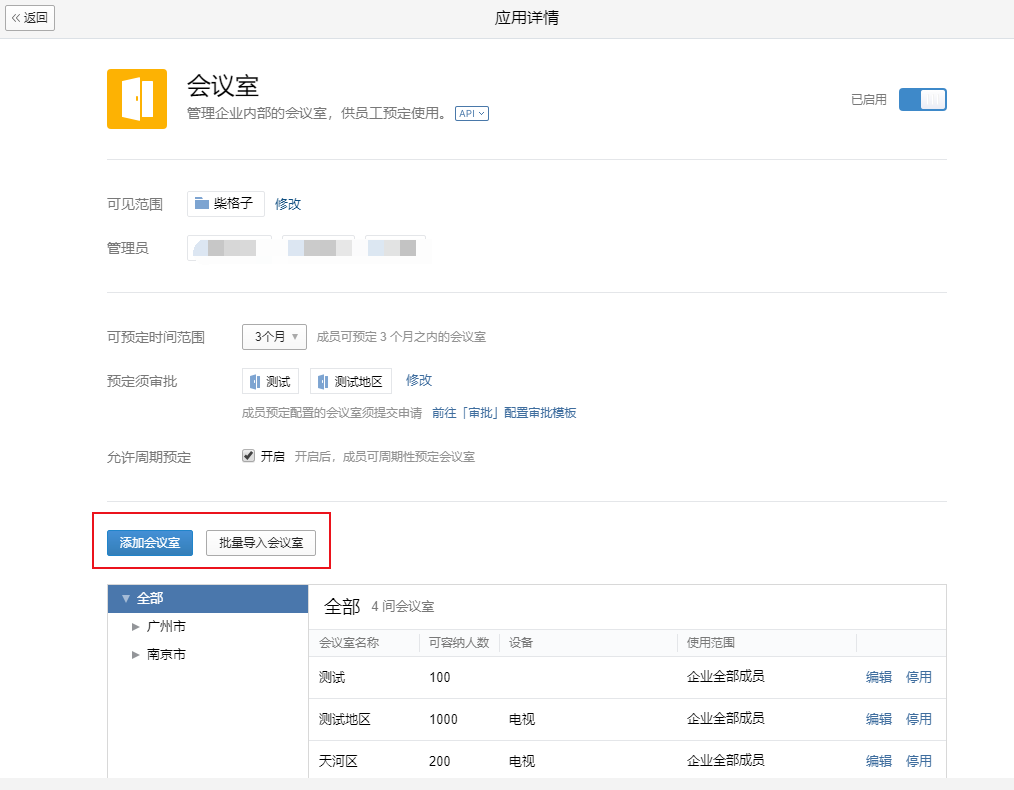Click the 会议室名称 column header
The image size is (1014, 790).
click(349, 643)
